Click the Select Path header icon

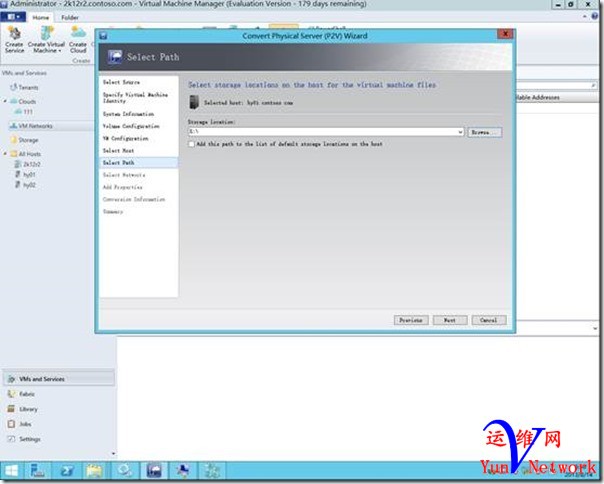click(114, 57)
